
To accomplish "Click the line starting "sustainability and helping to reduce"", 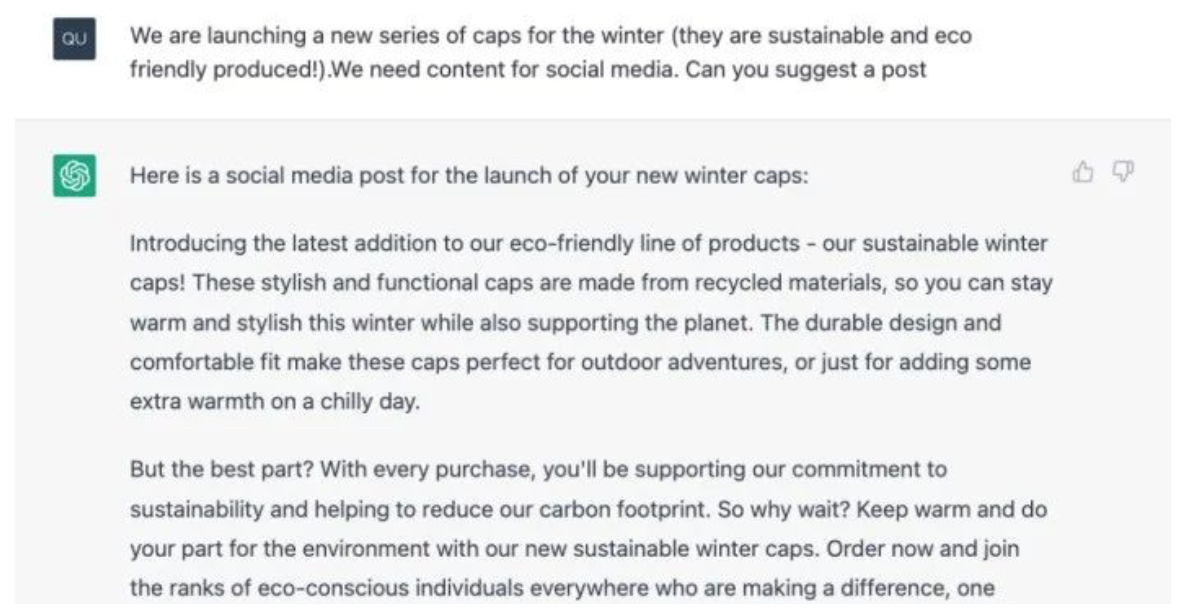I will click(588, 509).
